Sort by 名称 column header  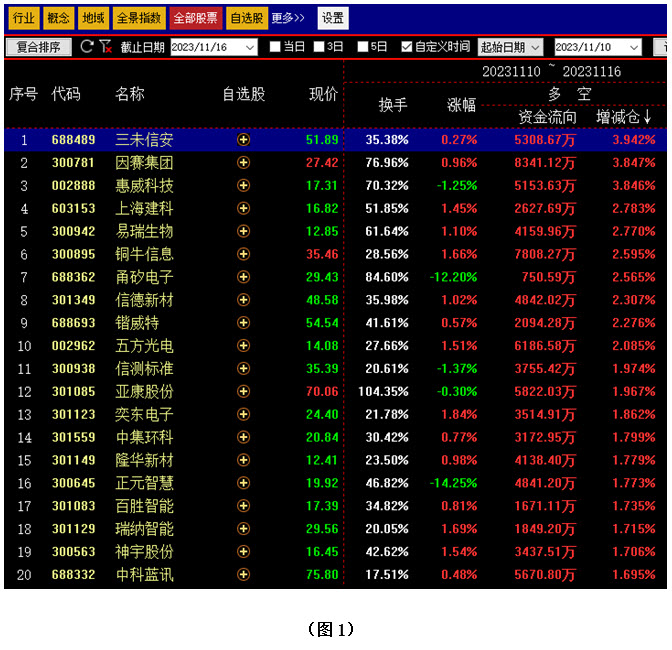[130, 94]
